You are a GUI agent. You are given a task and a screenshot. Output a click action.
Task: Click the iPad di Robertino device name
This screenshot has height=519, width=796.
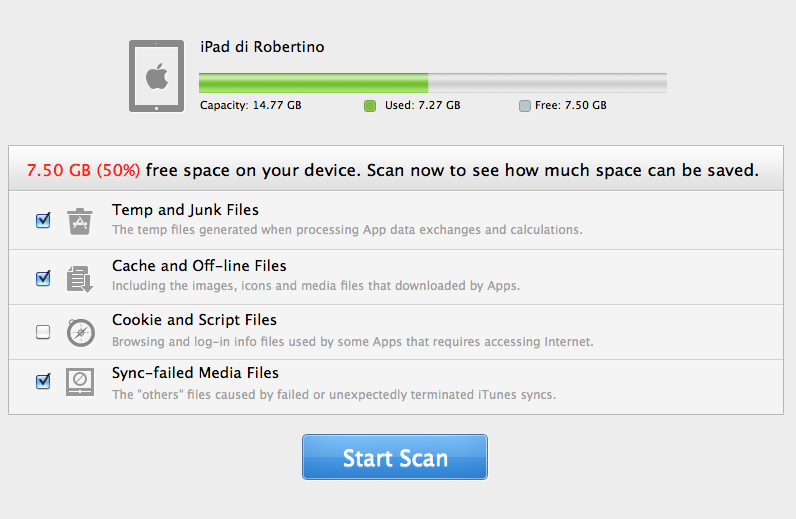(x=262, y=47)
